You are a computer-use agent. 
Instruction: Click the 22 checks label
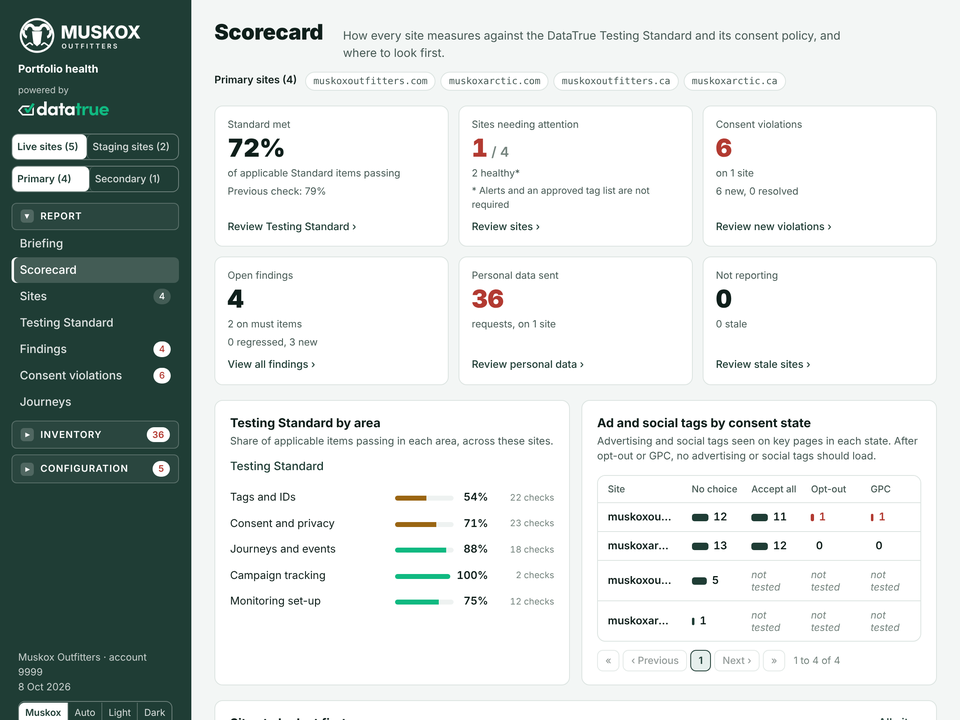pyautogui.click(x=531, y=498)
